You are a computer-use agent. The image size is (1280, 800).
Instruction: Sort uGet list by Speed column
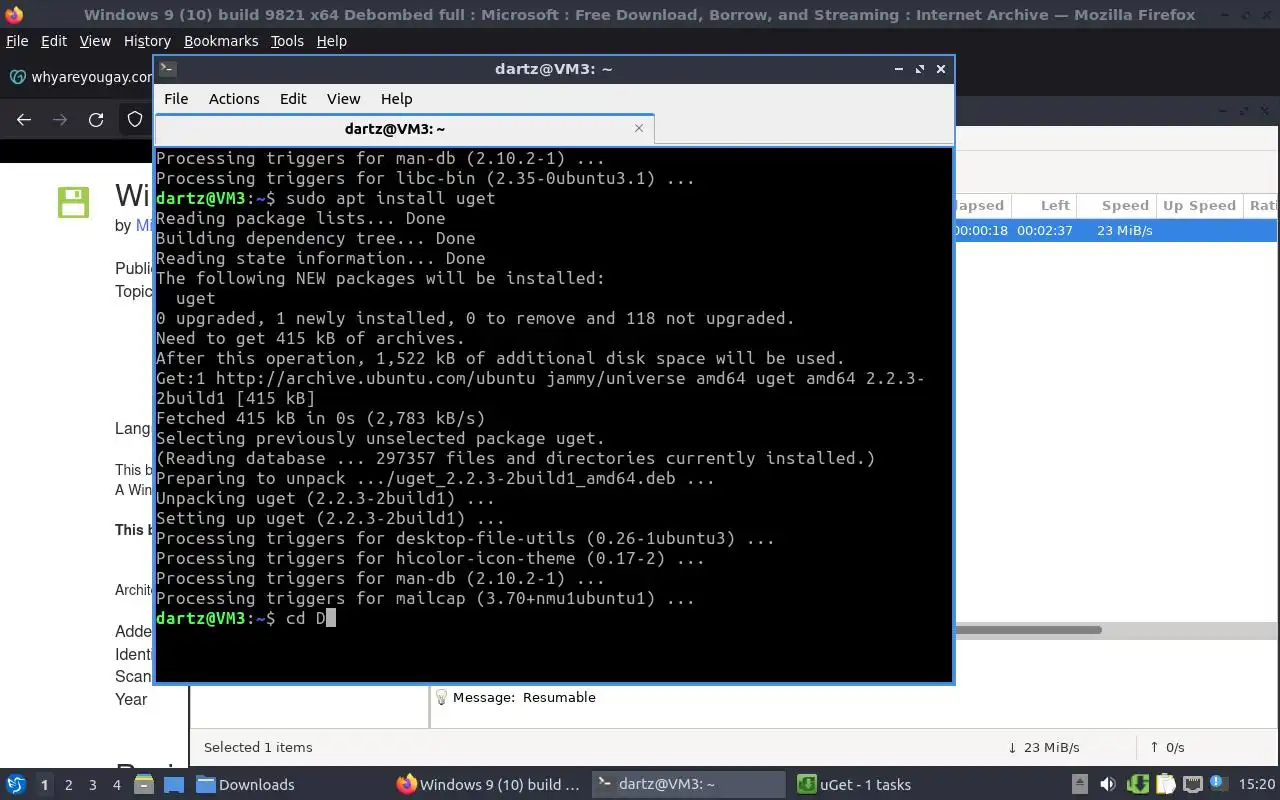[x=1118, y=205]
